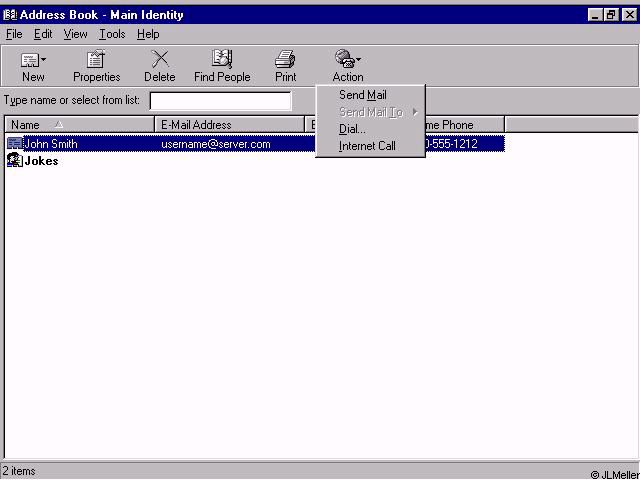Image resolution: width=640 pixels, height=480 pixels.
Task: Expand the New button dropdown arrow
Action: pyautogui.click(x=44, y=61)
